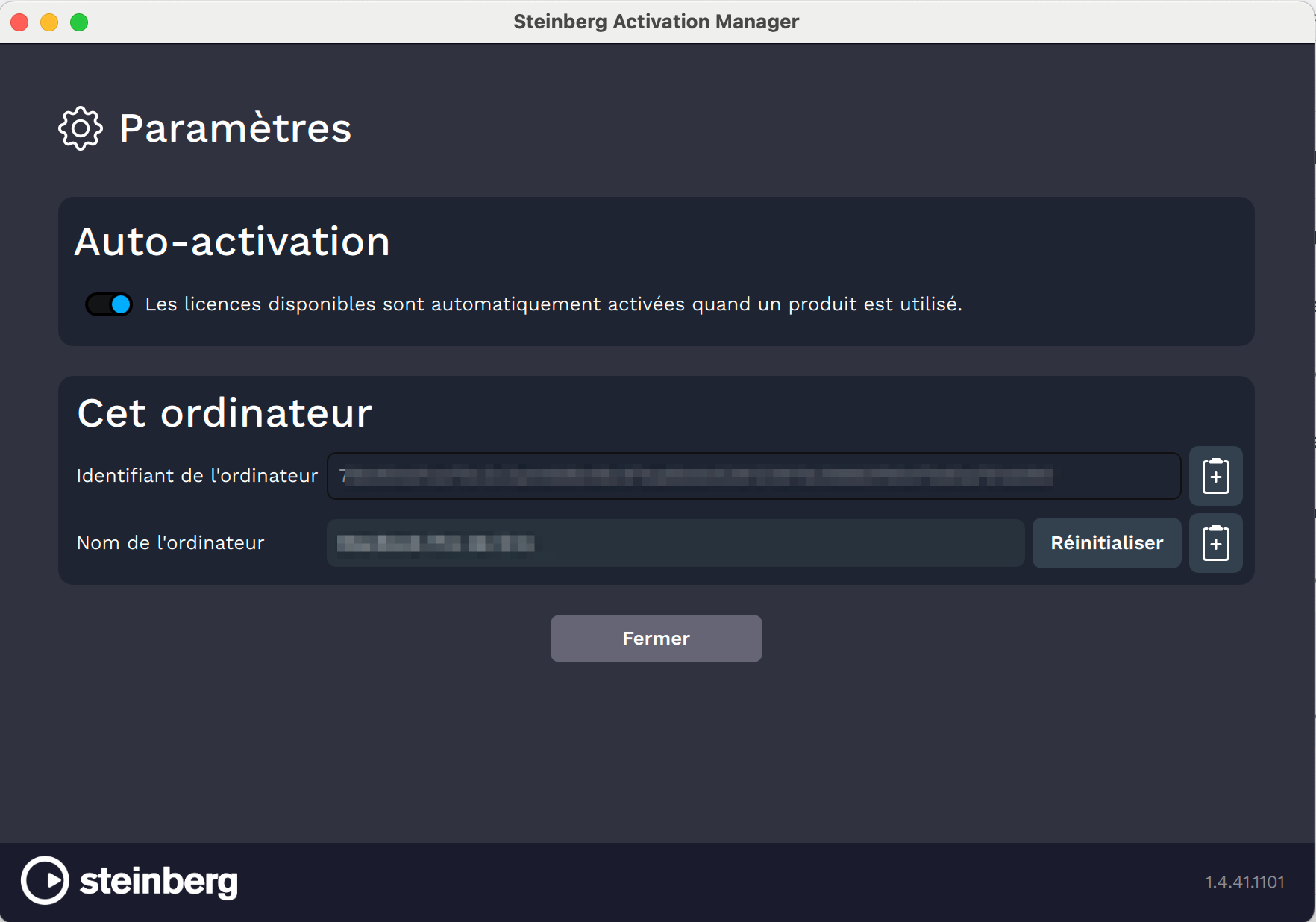Screen dimensions: 1316x922
Task: Select the Identifiant de l'ordinateur field
Action: pos(753,476)
